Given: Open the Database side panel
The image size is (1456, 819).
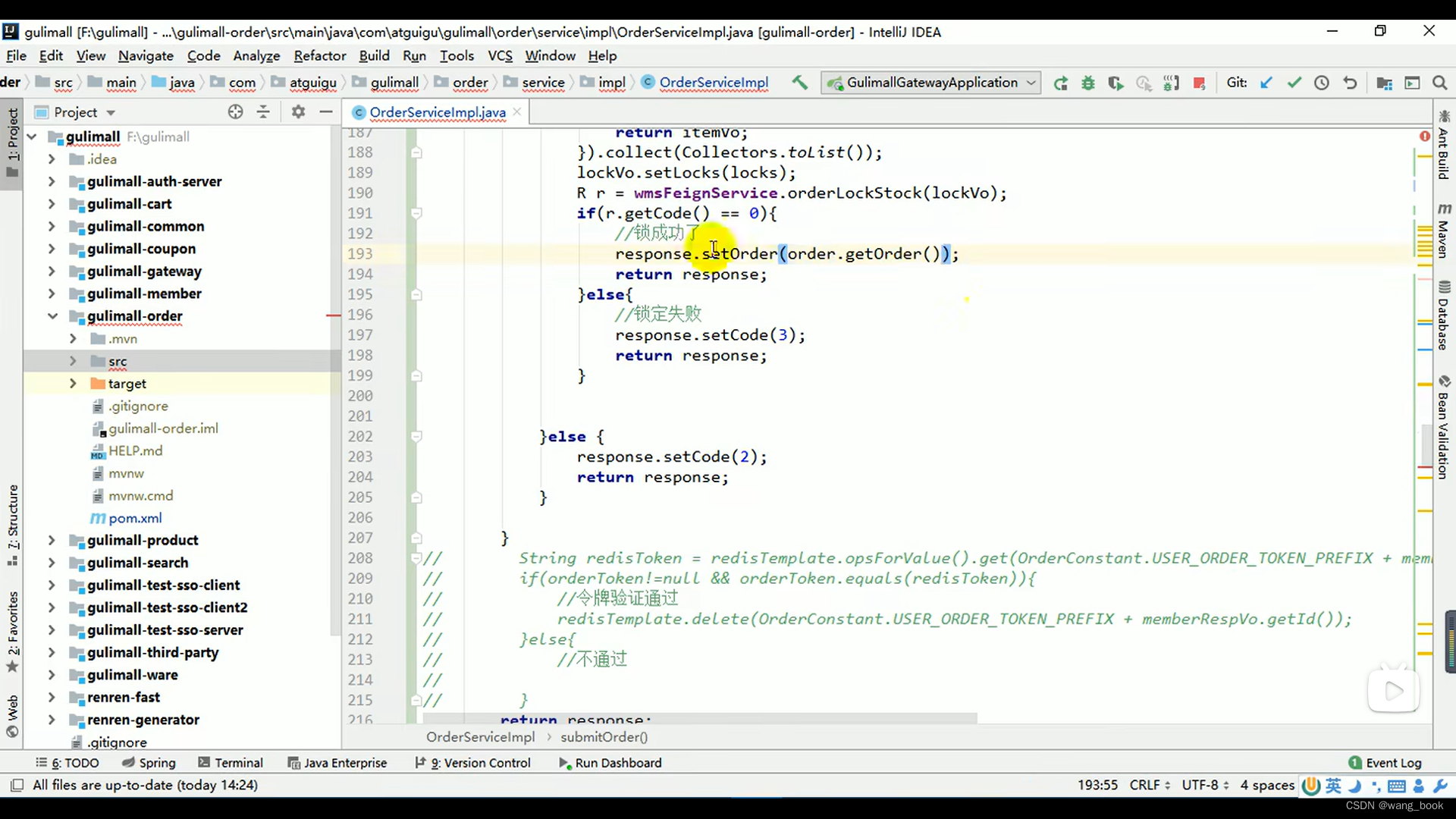Looking at the screenshot, I should (x=1444, y=316).
